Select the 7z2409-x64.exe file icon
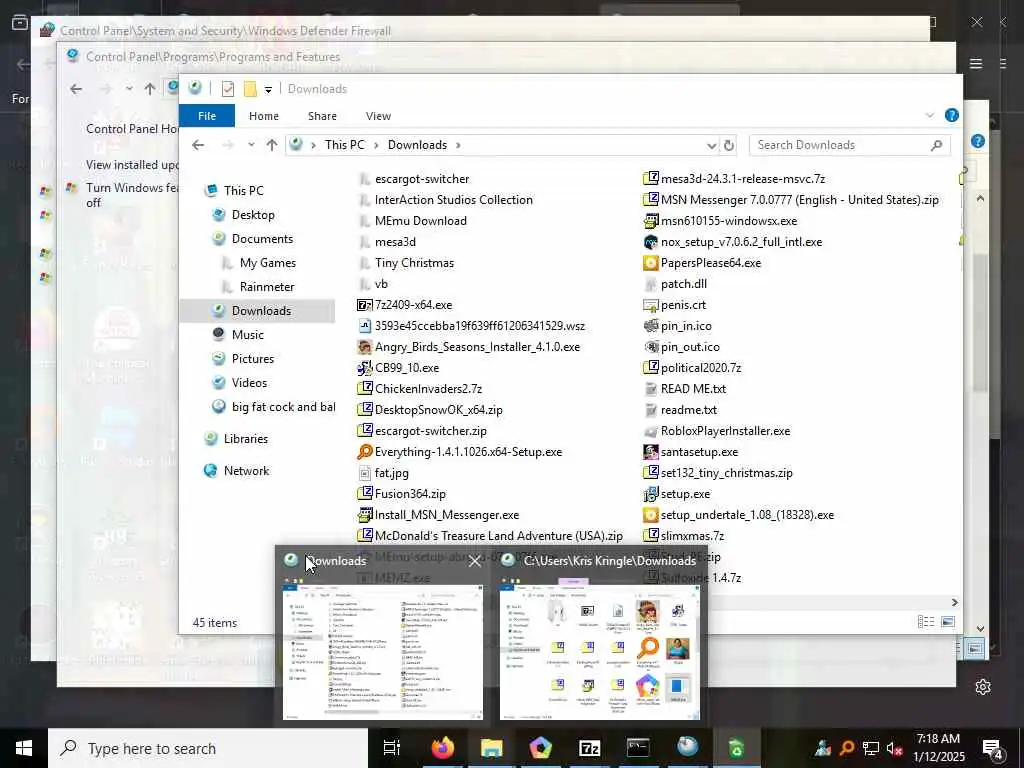Viewport: 1024px width, 768px height. click(364, 305)
